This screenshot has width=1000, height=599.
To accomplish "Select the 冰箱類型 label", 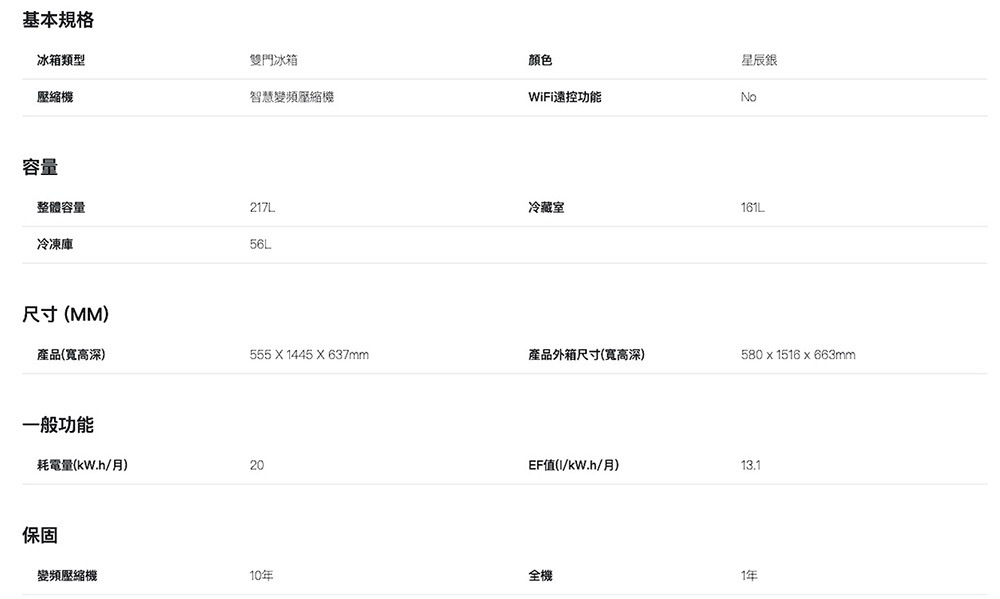I will [x=60, y=61].
